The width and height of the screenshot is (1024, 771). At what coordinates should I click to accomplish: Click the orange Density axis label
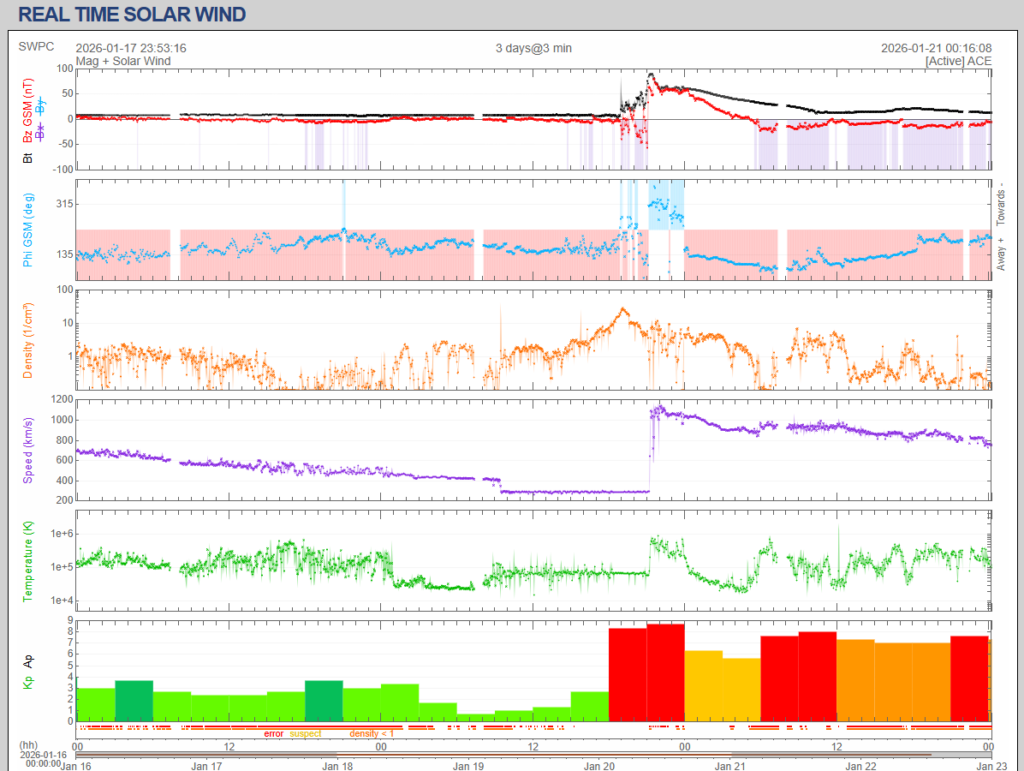pos(28,342)
